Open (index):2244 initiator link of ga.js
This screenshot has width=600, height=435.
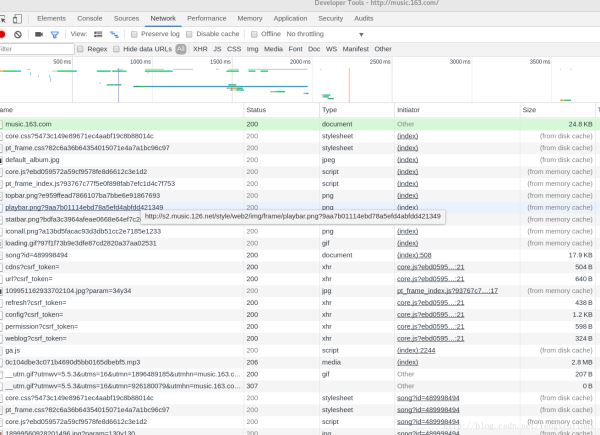pyautogui.click(x=416, y=350)
